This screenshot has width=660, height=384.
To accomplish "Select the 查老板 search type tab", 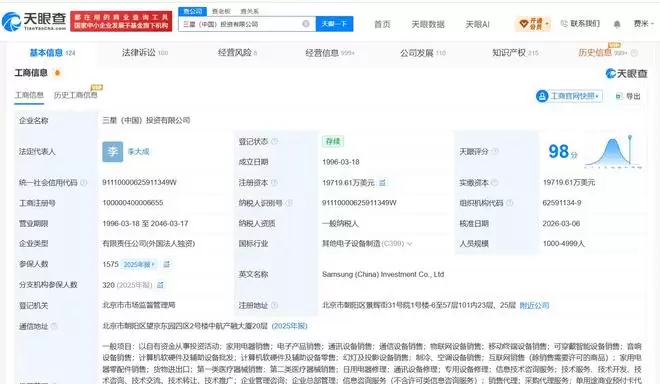I will click(x=221, y=11).
